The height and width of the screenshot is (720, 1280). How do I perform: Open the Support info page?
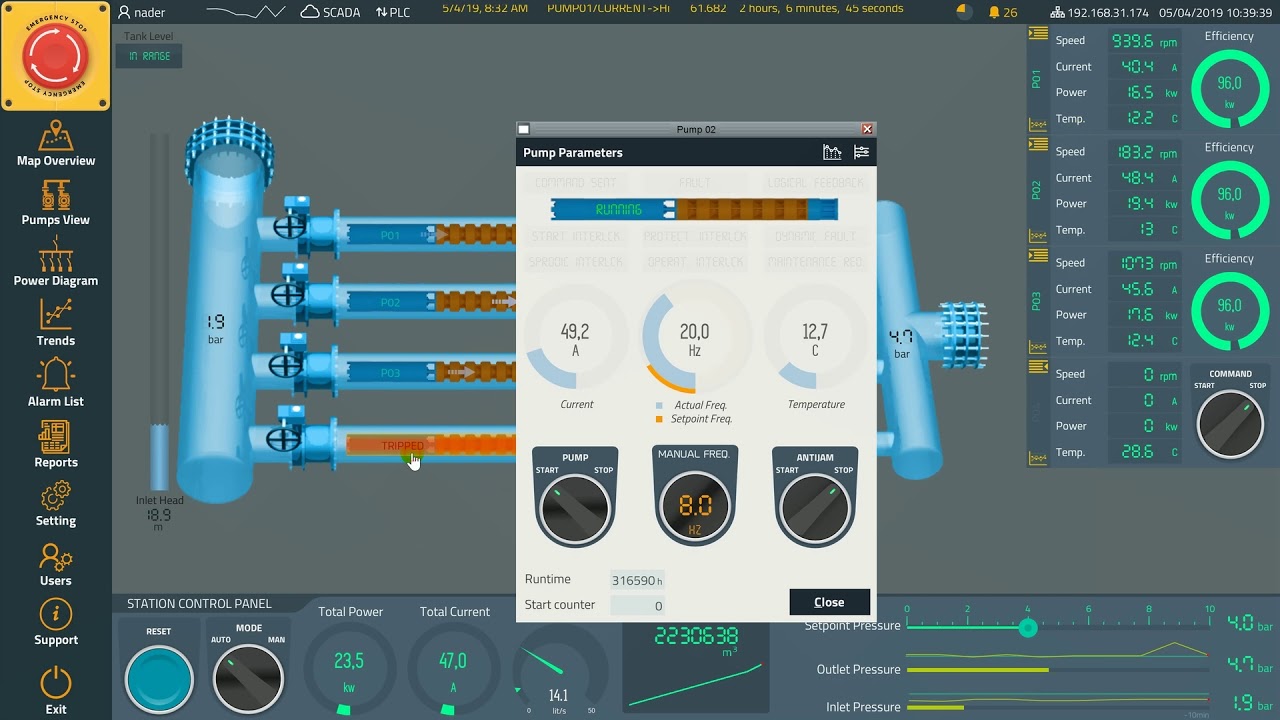[56, 623]
